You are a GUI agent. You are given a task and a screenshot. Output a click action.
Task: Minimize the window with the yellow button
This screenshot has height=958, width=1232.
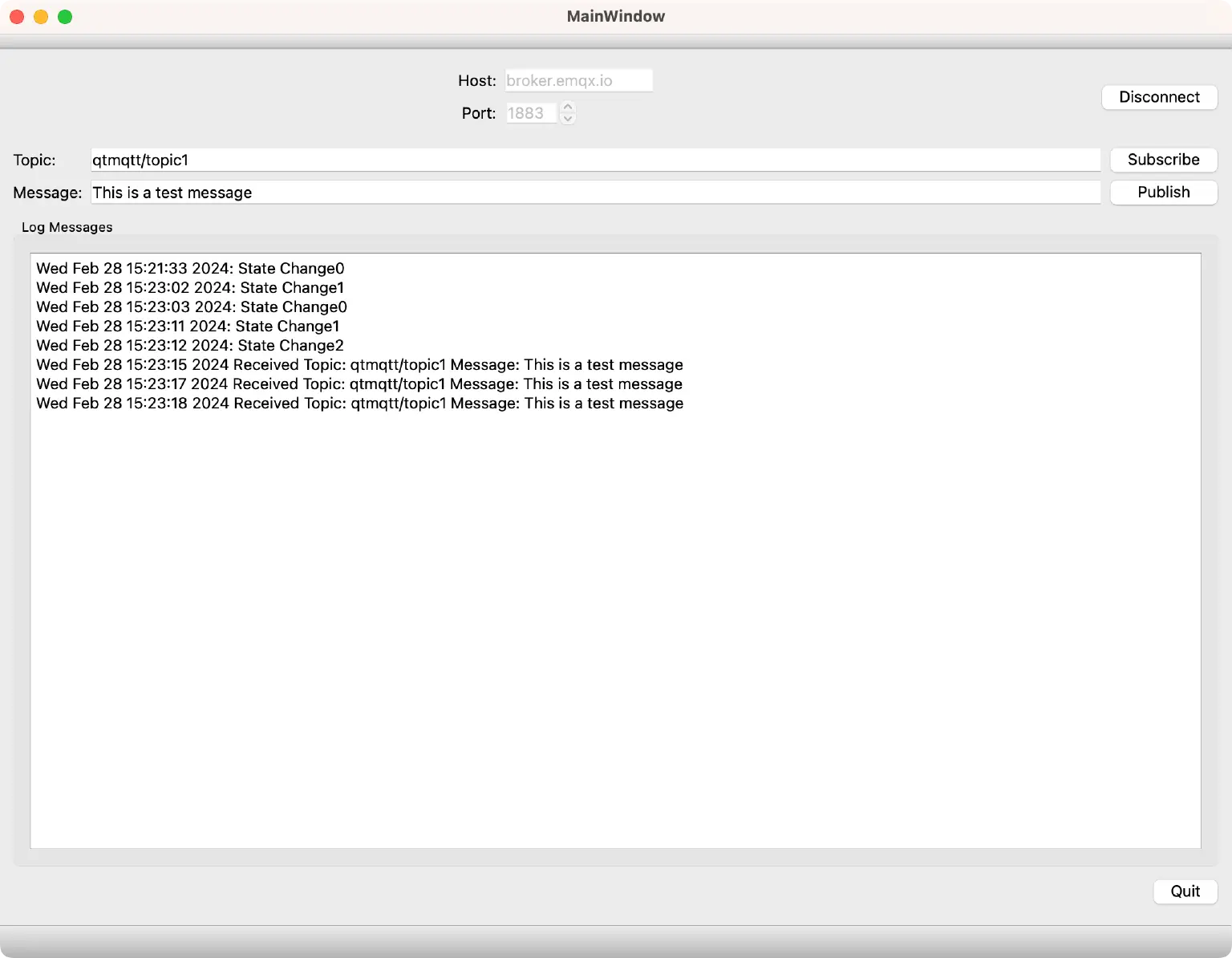(40, 16)
